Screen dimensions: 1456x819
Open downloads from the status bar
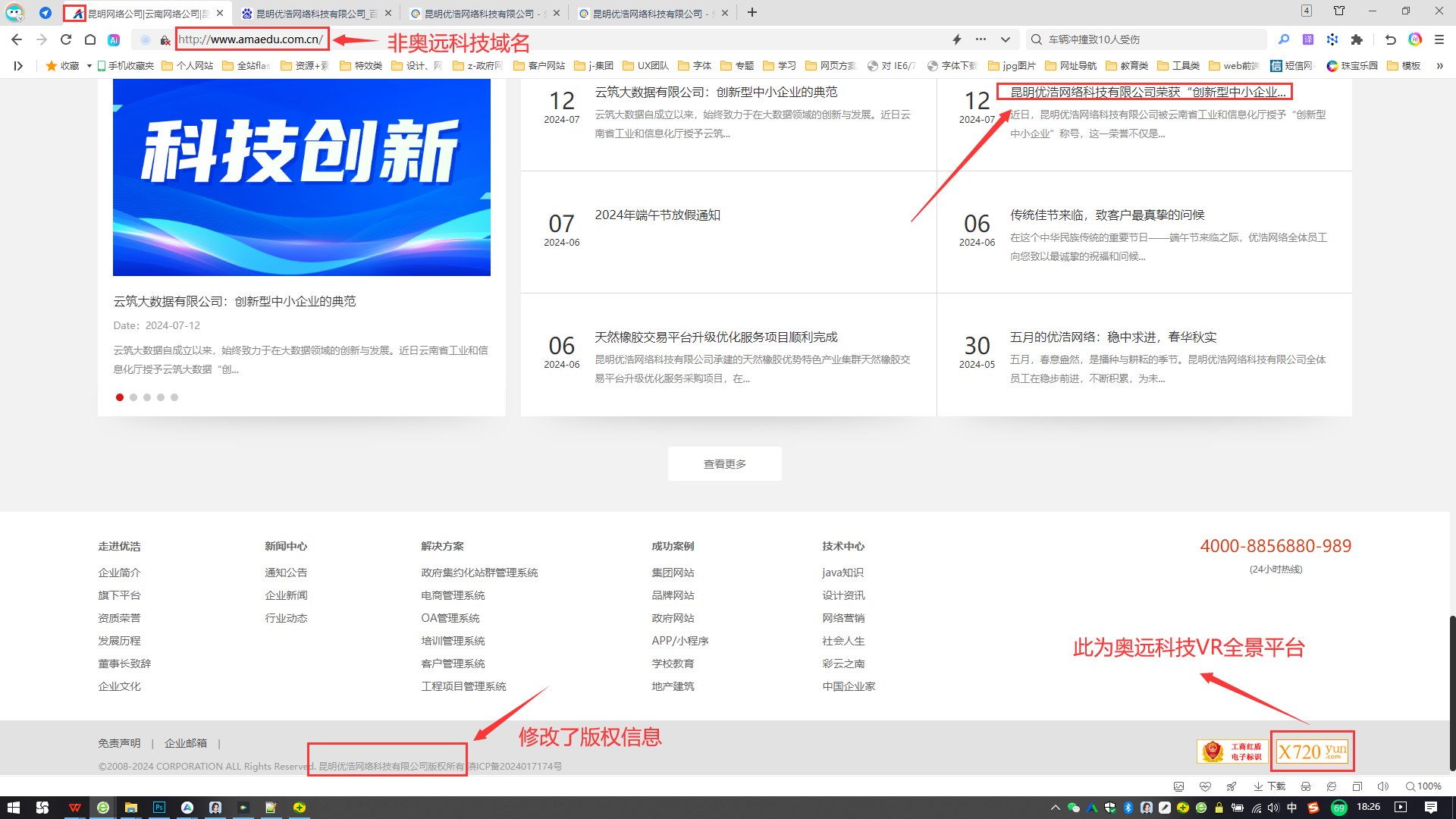point(1269,786)
